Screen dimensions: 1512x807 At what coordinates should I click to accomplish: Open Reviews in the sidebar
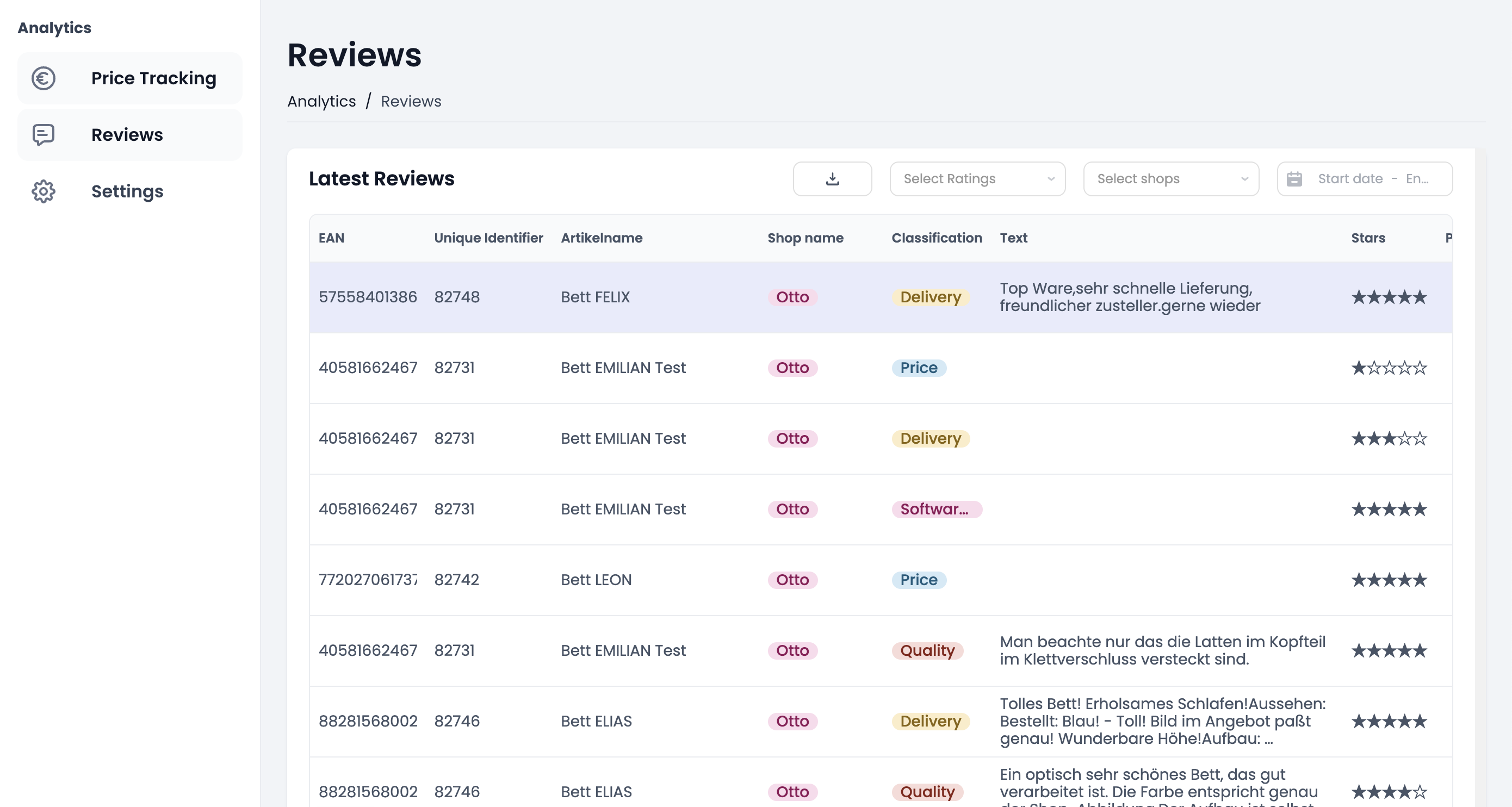pyautogui.click(x=130, y=135)
